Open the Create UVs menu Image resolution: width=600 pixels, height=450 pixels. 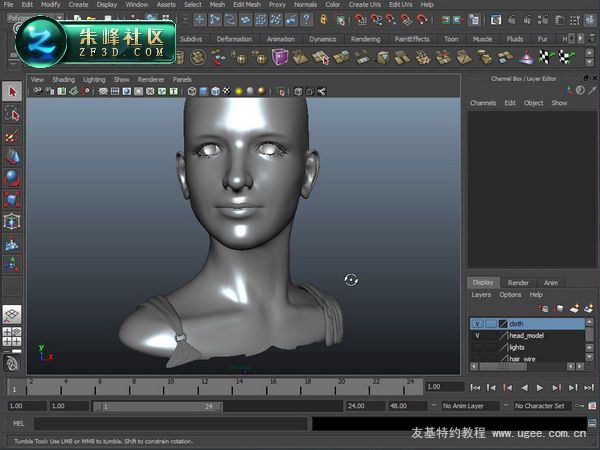pos(364,5)
